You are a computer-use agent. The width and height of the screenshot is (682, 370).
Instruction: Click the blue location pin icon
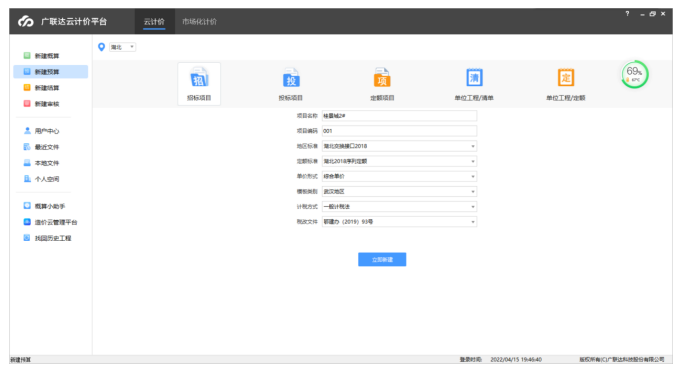[101, 47]
